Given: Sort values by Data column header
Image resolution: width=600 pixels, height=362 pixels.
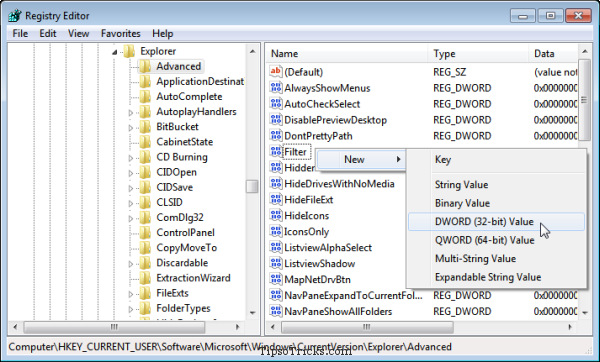Looking at the screenshot, I should (554, 54).
